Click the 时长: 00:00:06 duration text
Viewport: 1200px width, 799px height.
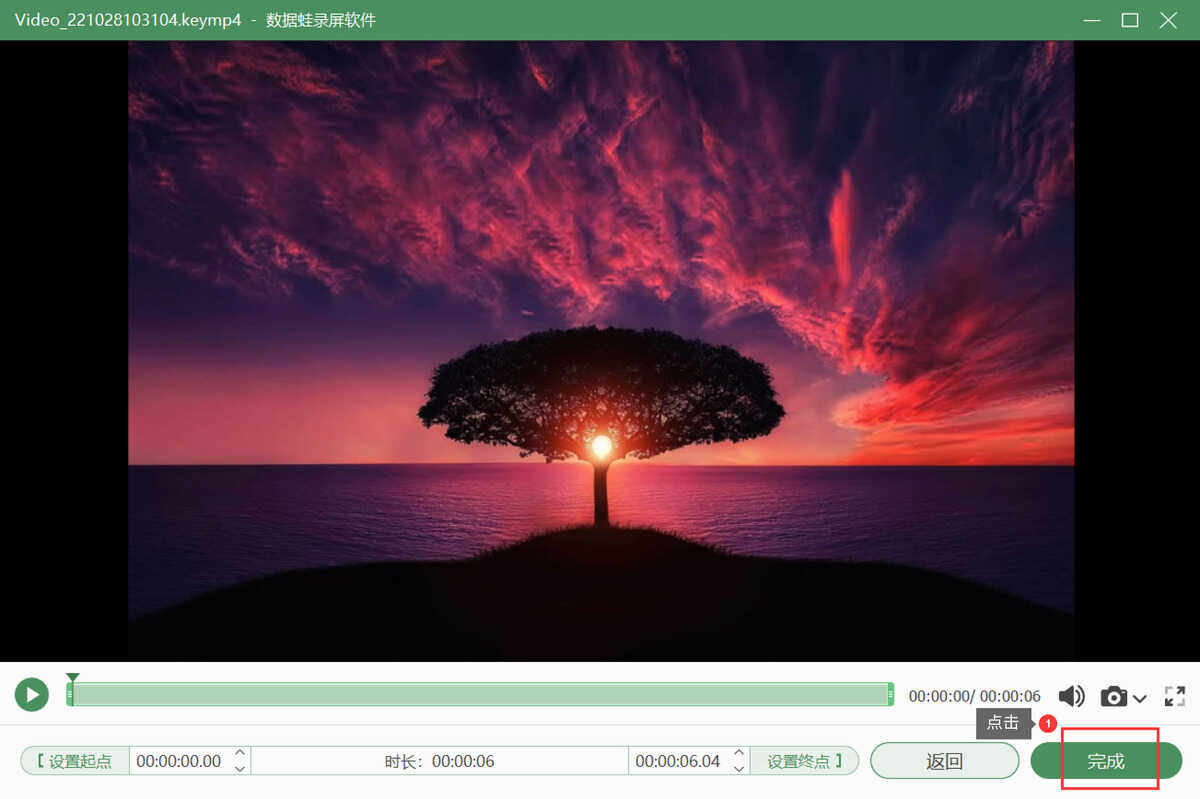440,761
